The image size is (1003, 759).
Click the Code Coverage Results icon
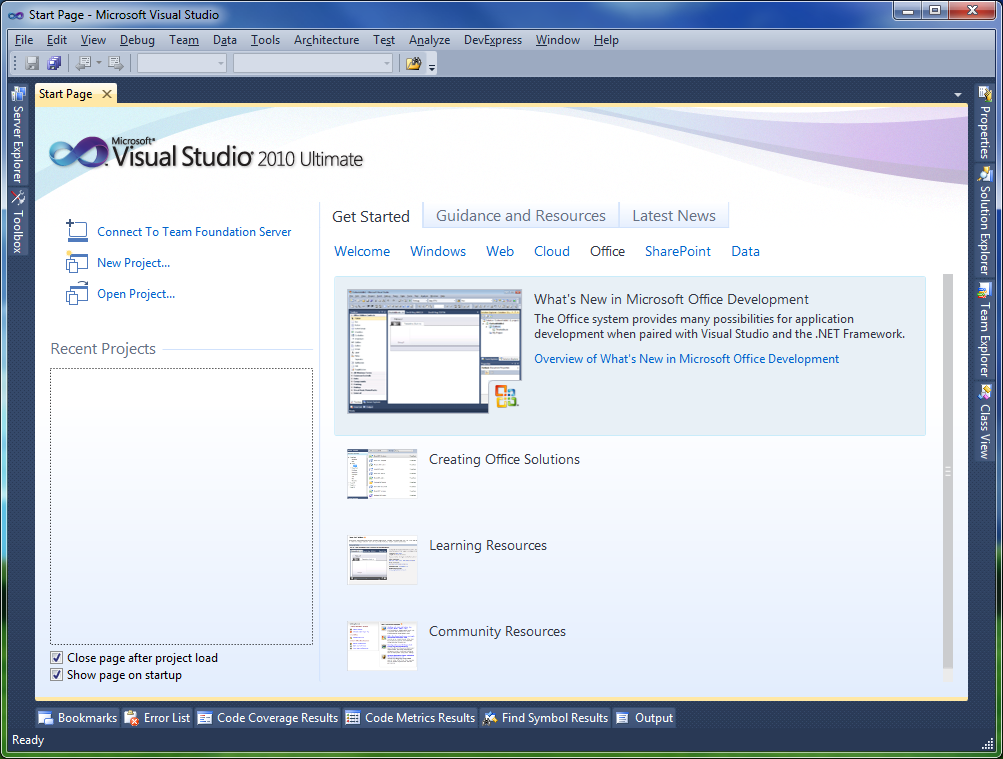(x=205, y=718)
